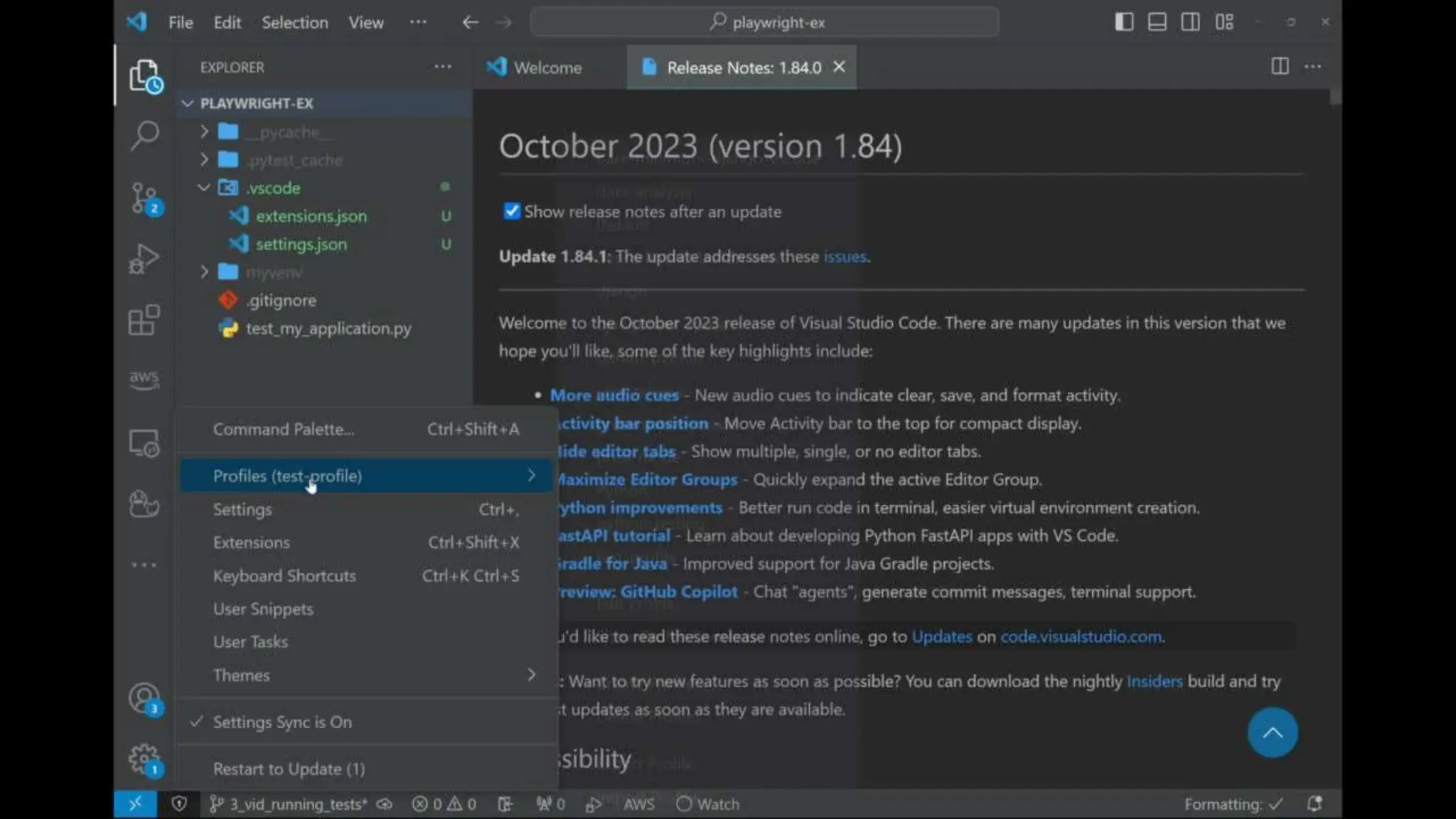This screenshot has height=819, width=1456.
Task: Click the split editor right icon
Action: 1280,67
